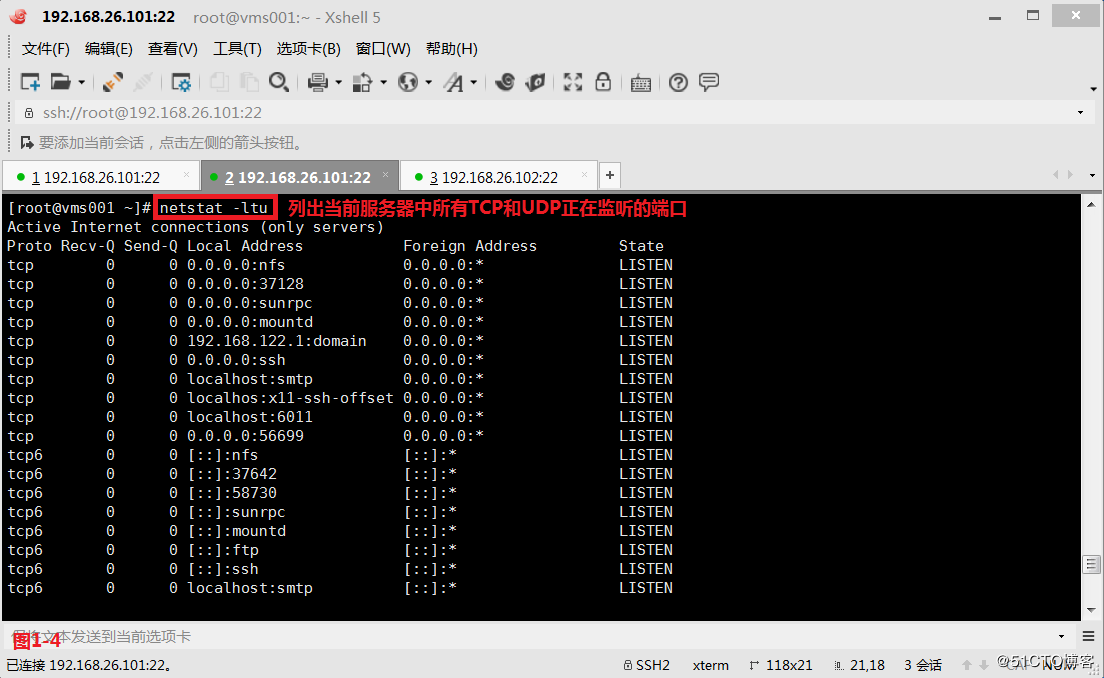Open the 查看(V) menu
This screenshot has height=678, width=1104.
tap(172, 49)
